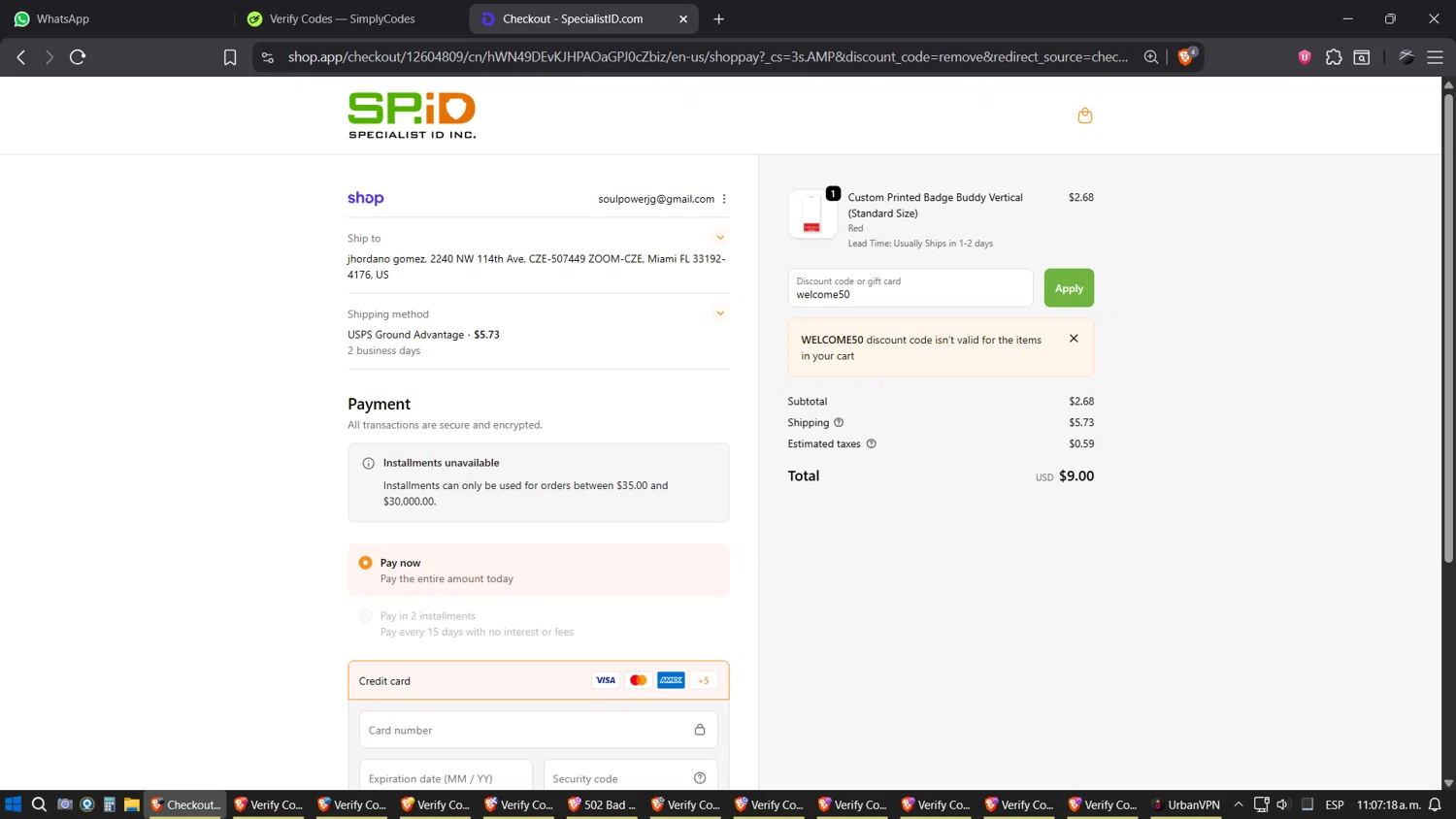The width and height of the screenshot is (1456, 819).
Task: Click the Security code help icon
Action: 700,778
